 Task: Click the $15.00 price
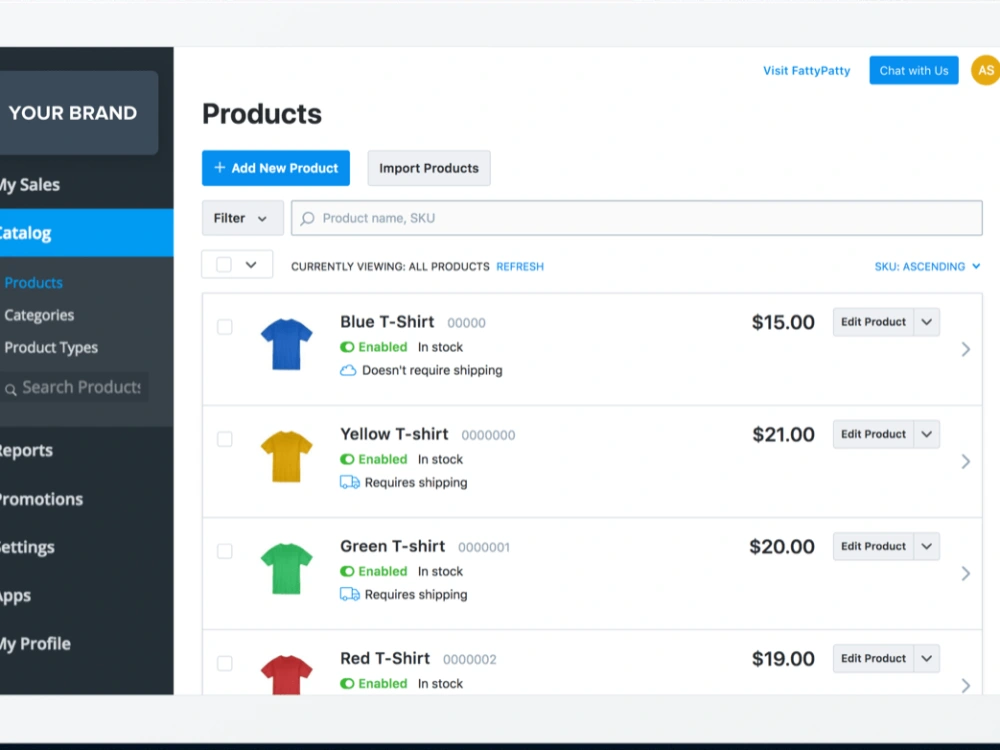783,322
